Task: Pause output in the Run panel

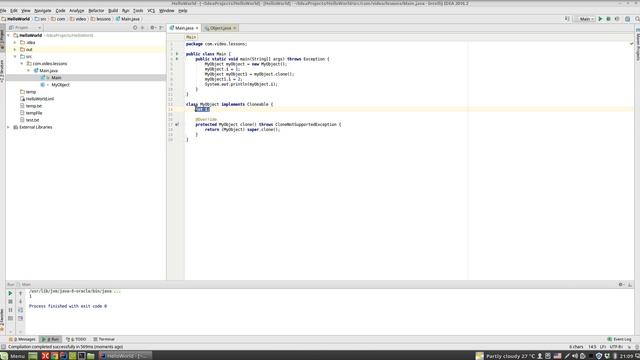Action: [10, 310]
